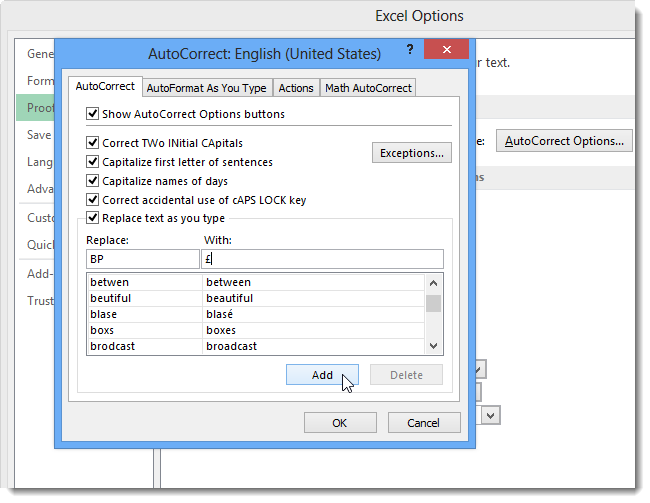Uncheck Capitalize first letter of sentences
The width and height of the screenshot is (650, 503).
coord(93,162)
